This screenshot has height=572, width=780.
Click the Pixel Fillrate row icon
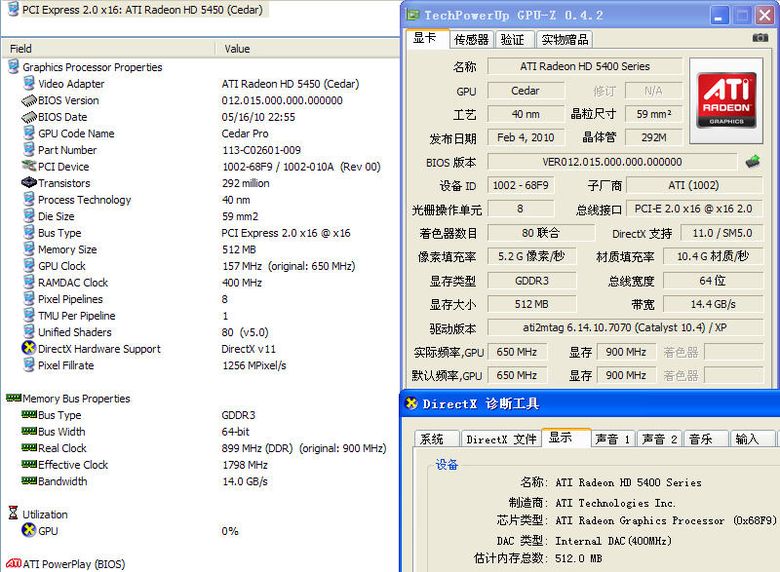click(x=29, y=365)
